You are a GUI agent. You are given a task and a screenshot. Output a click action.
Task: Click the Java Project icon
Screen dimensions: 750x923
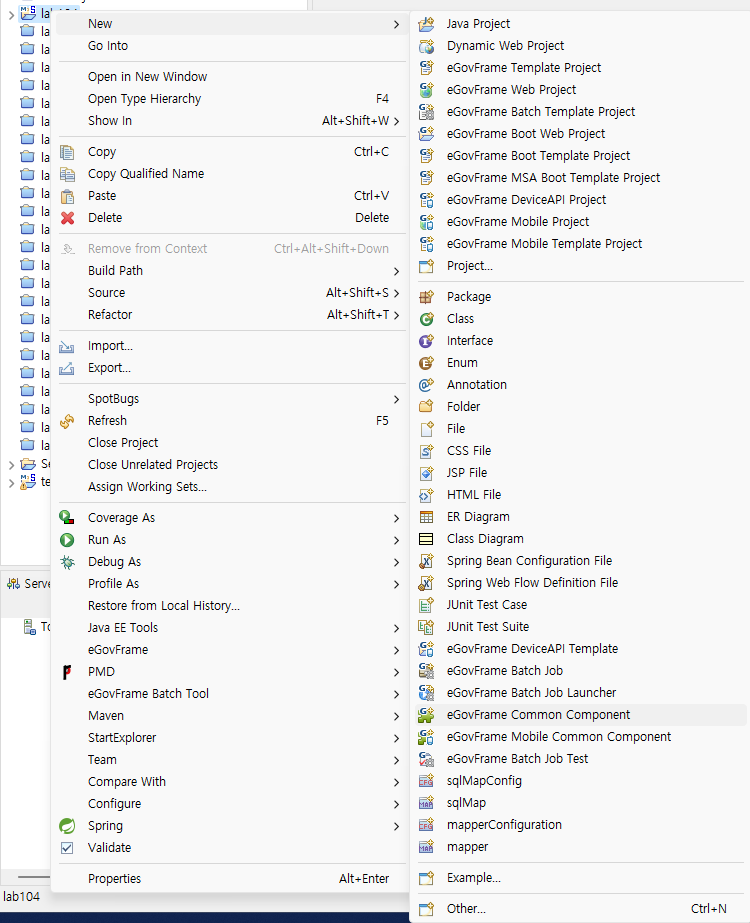tap(426, 24)
